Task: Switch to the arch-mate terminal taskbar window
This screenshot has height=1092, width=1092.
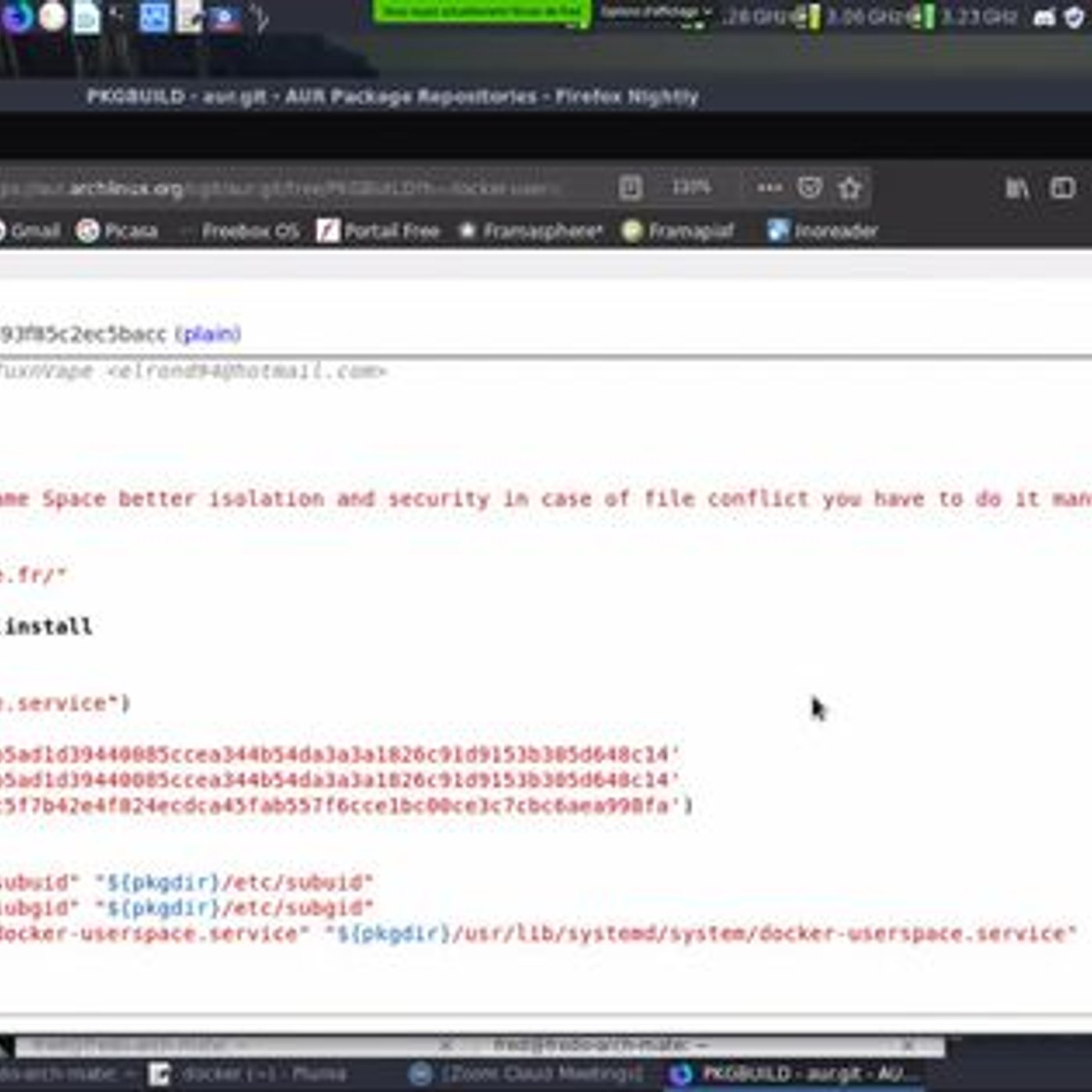Action: click(x=66, y=1074)
